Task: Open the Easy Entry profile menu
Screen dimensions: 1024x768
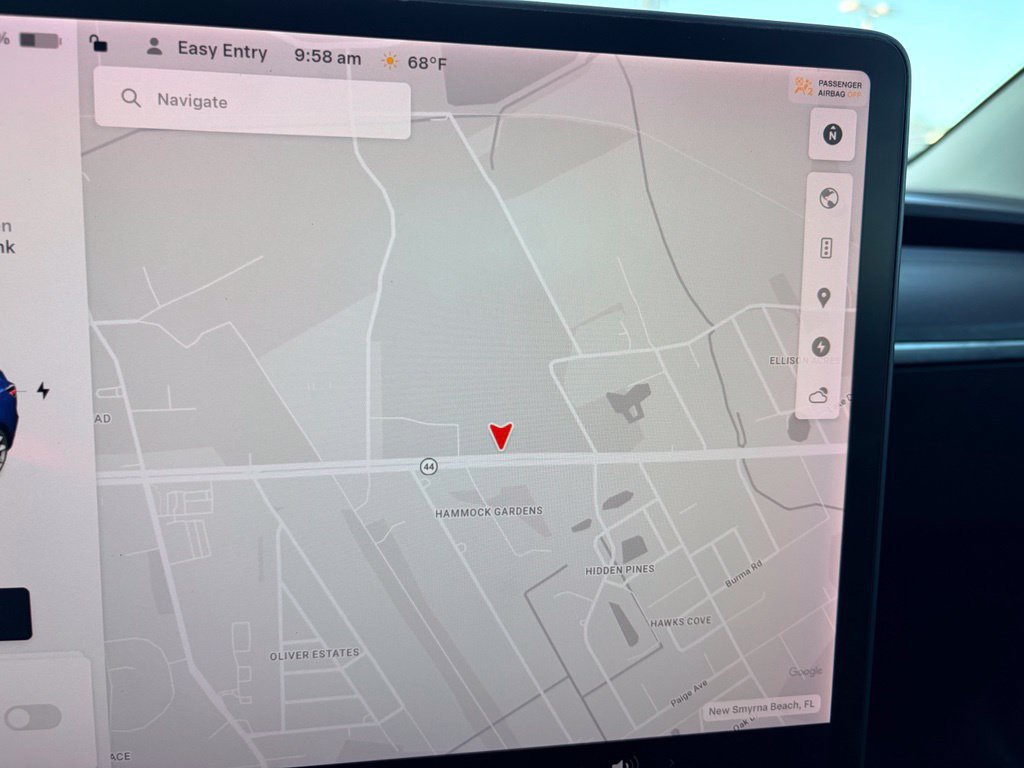Action: coord(223,50)
